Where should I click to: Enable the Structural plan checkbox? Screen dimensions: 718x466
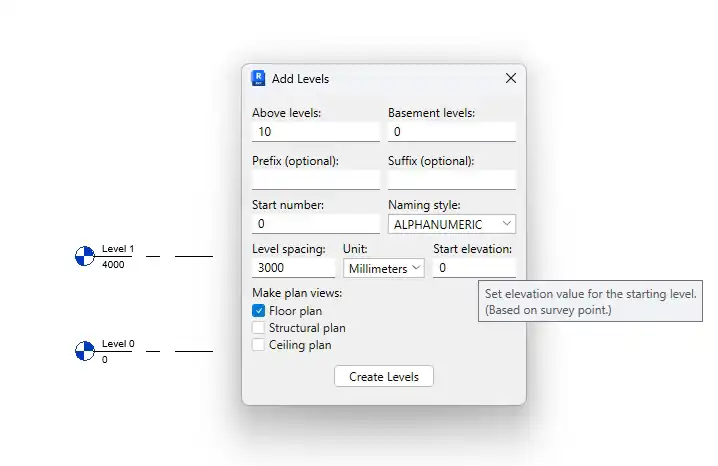[258, 328]
